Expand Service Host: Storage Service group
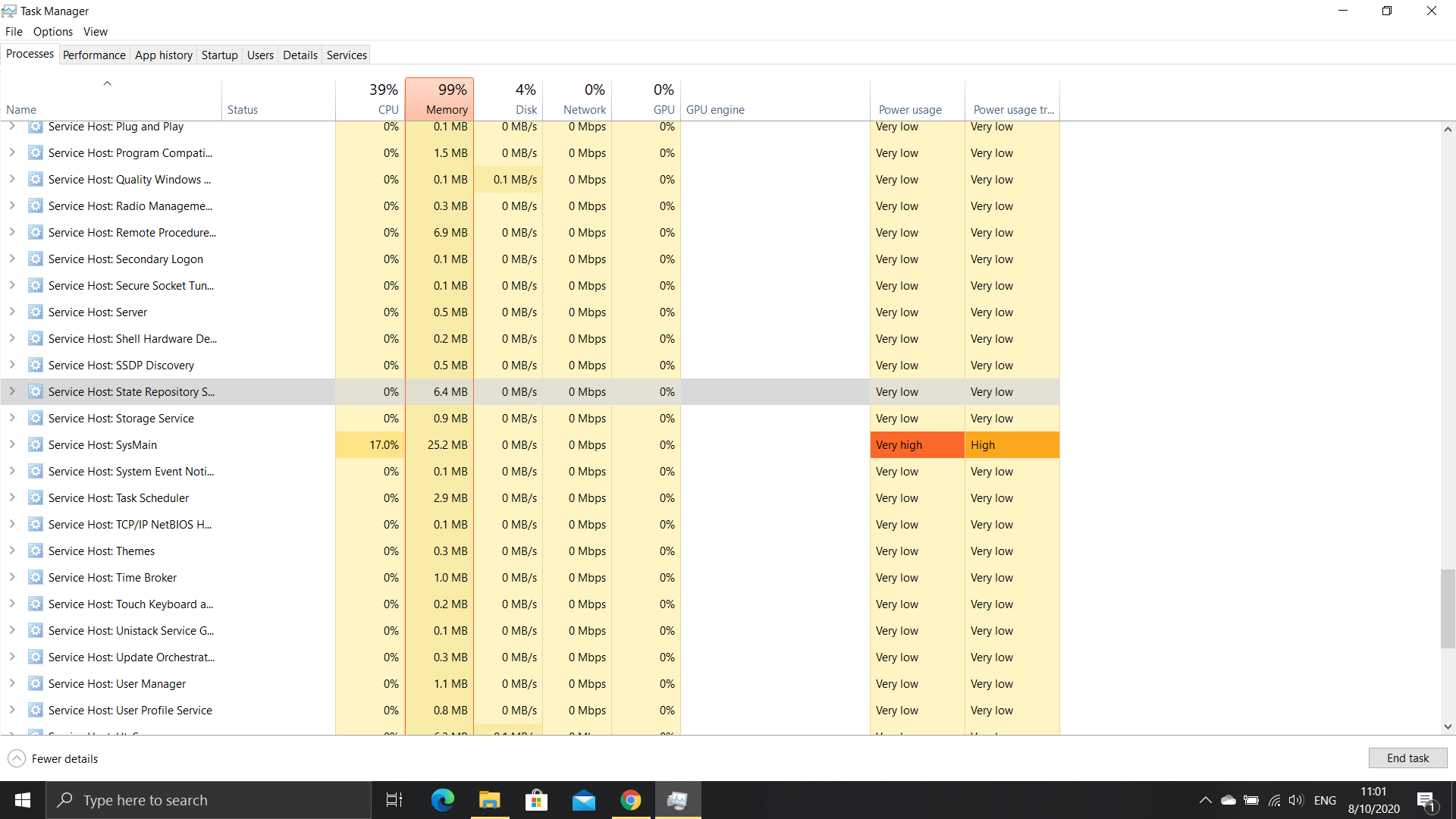1456x819 pixels. [12, 419]
